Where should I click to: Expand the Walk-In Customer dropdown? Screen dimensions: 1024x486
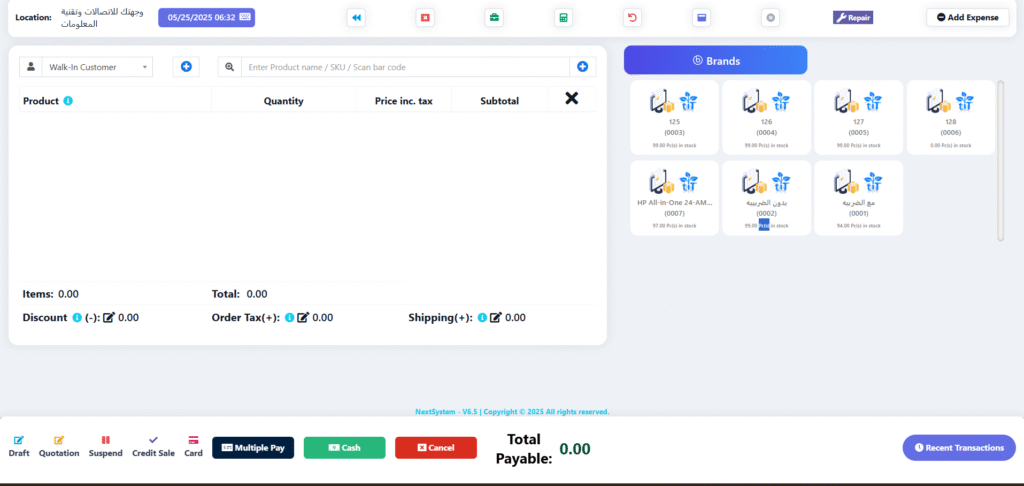97,67
